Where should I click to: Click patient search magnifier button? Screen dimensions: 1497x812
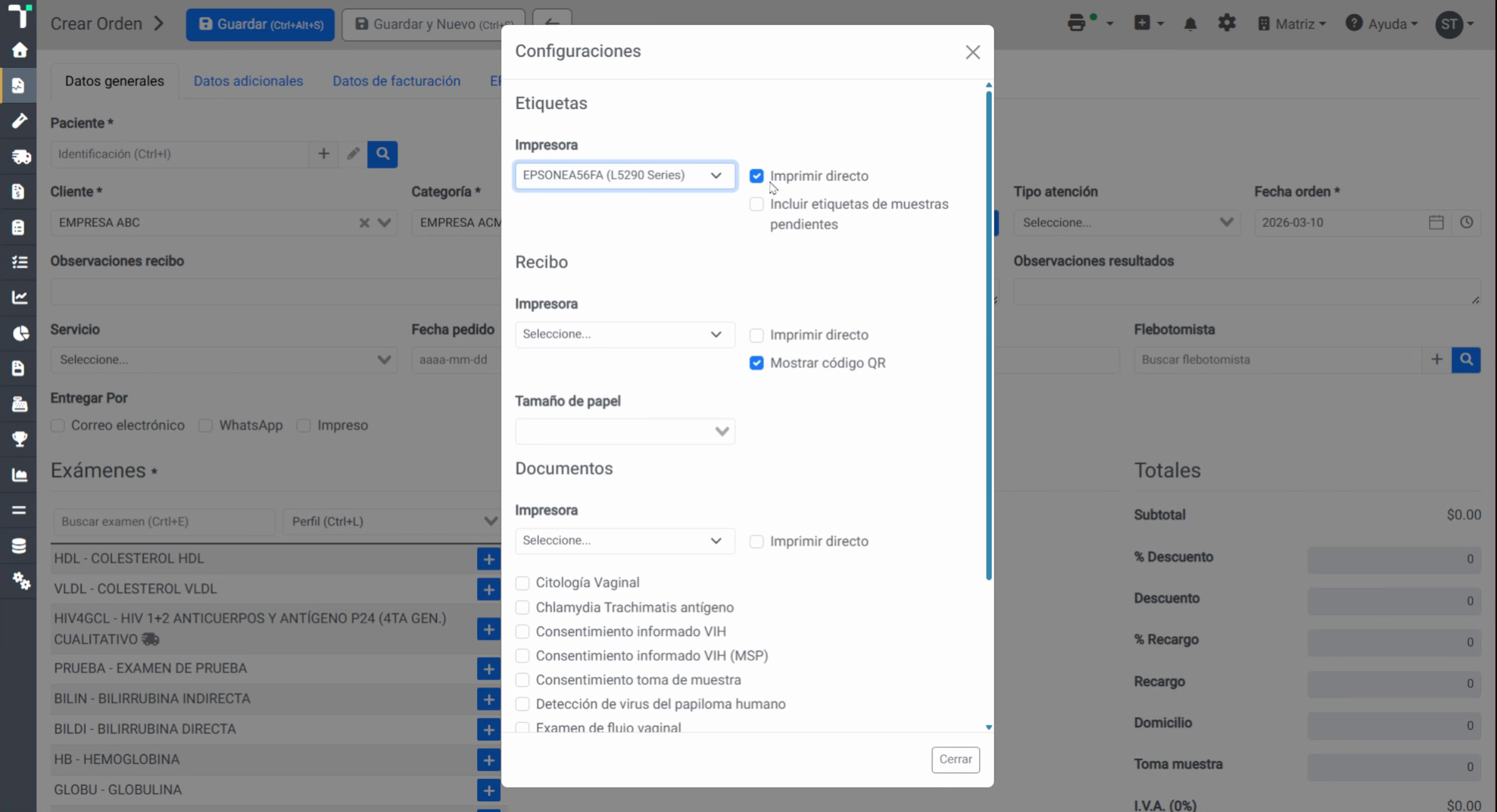point(382,154)
